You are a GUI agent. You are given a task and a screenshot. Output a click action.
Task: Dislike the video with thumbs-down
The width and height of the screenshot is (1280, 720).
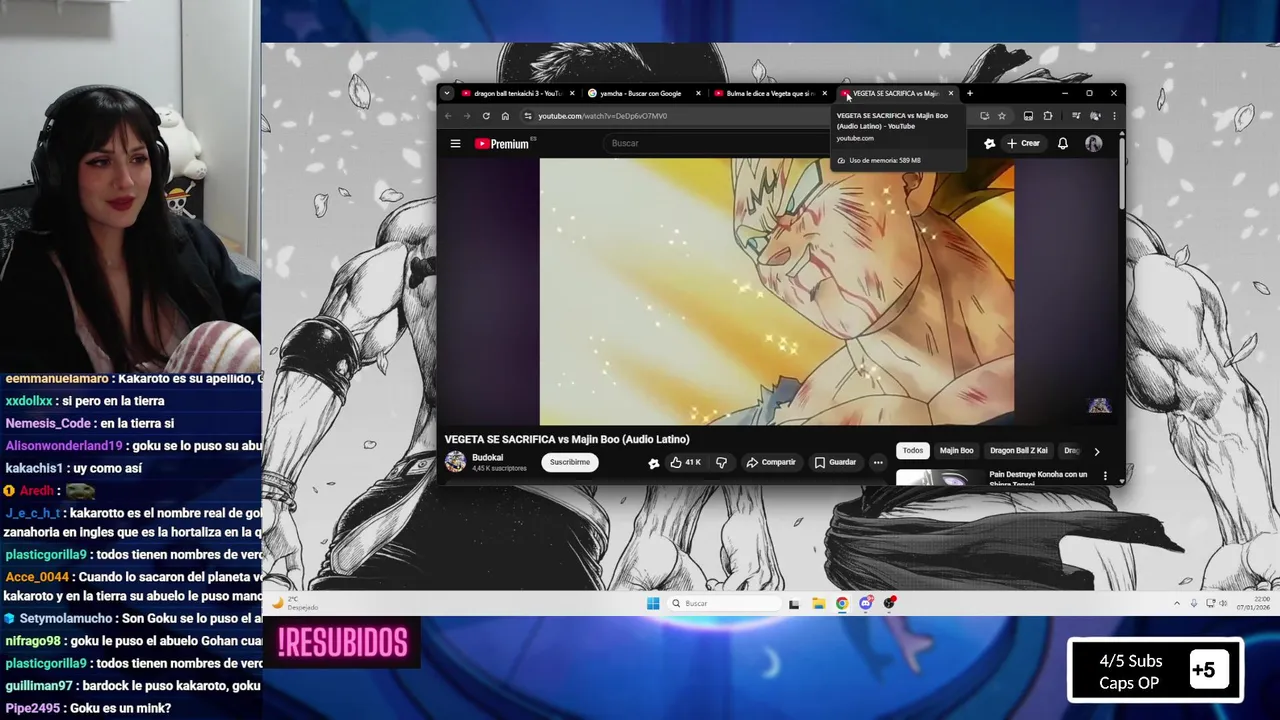(x=721, y=462)
